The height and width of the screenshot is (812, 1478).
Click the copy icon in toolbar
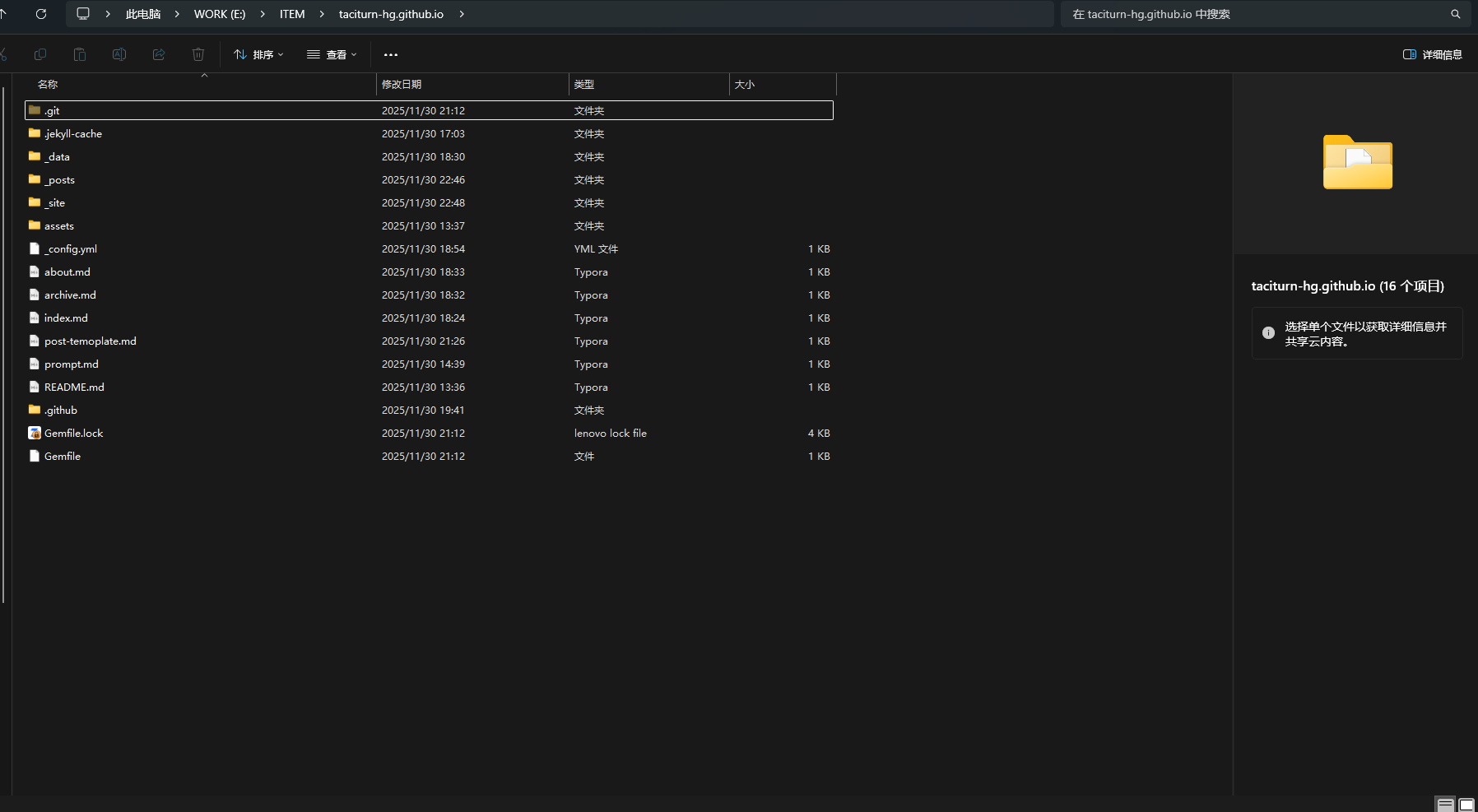(x=40, y=54)
